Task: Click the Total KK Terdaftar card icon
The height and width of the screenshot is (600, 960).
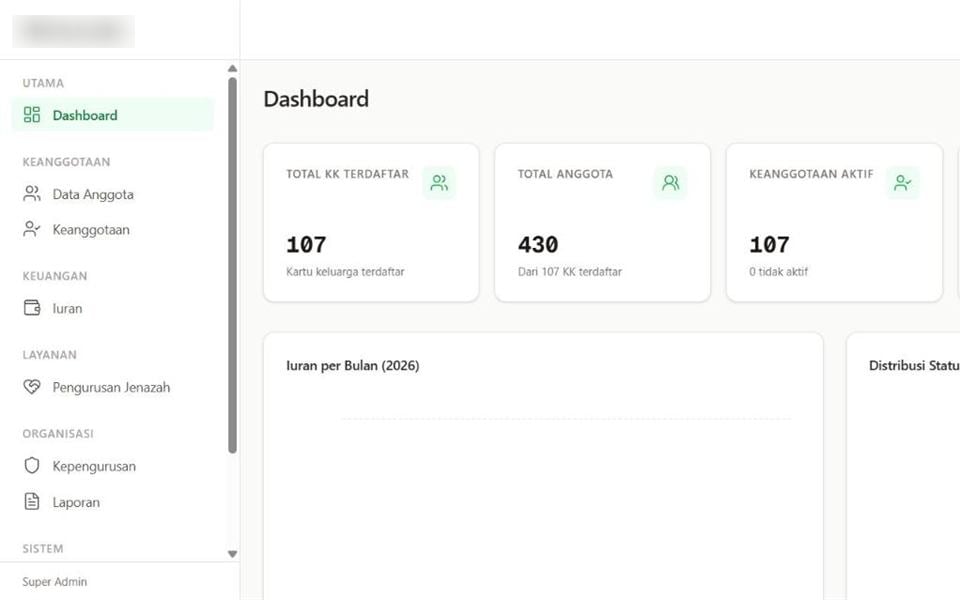Action: [439, 182]
